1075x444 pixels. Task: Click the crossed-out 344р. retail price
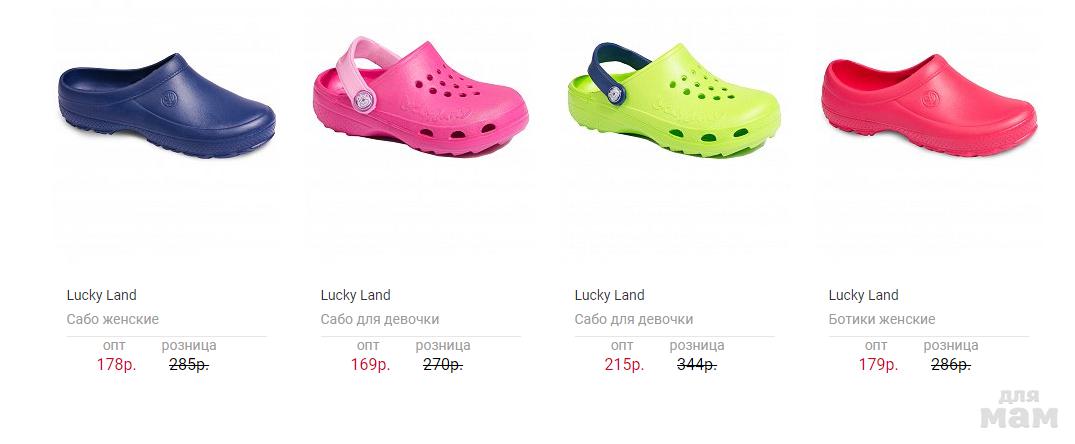pos(697,365)
